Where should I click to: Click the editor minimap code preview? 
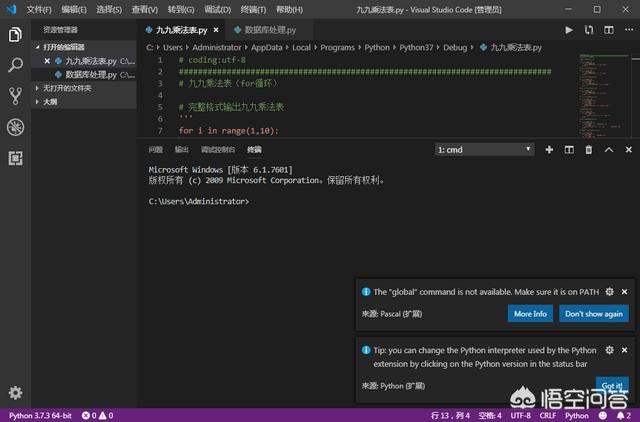(603, 96)
